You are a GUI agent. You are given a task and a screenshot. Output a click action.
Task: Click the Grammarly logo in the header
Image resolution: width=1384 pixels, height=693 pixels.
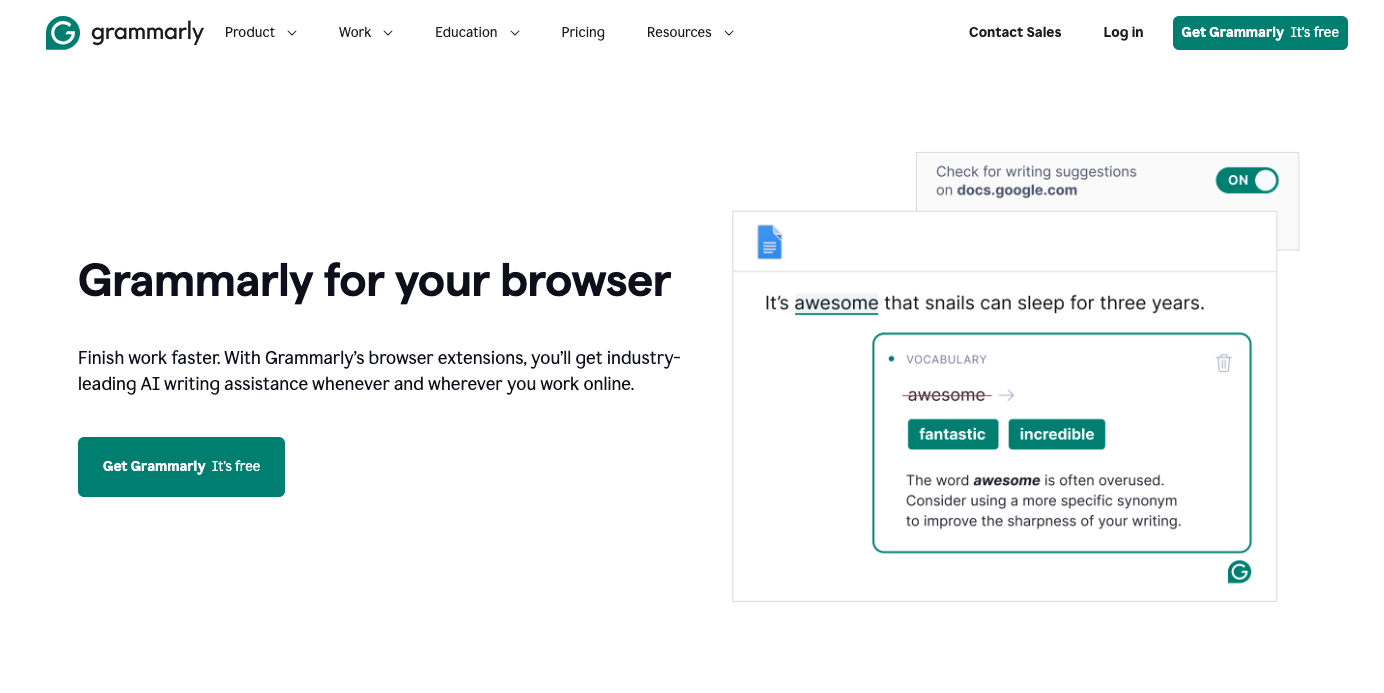pos(125,33)
